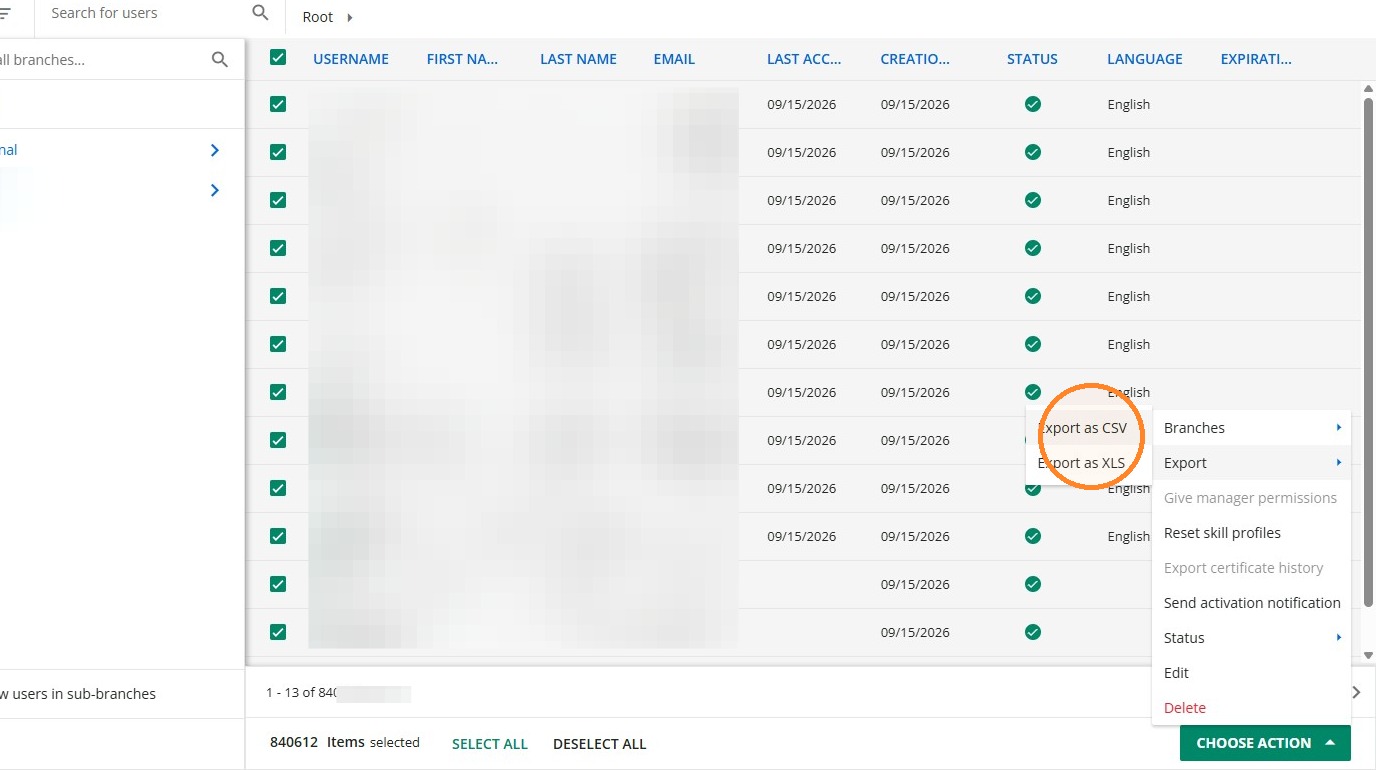The width and height of the screenshot is (1376, 770).
Task: Uncheck the topmost user row's checkbox
Action: [278, 104]
